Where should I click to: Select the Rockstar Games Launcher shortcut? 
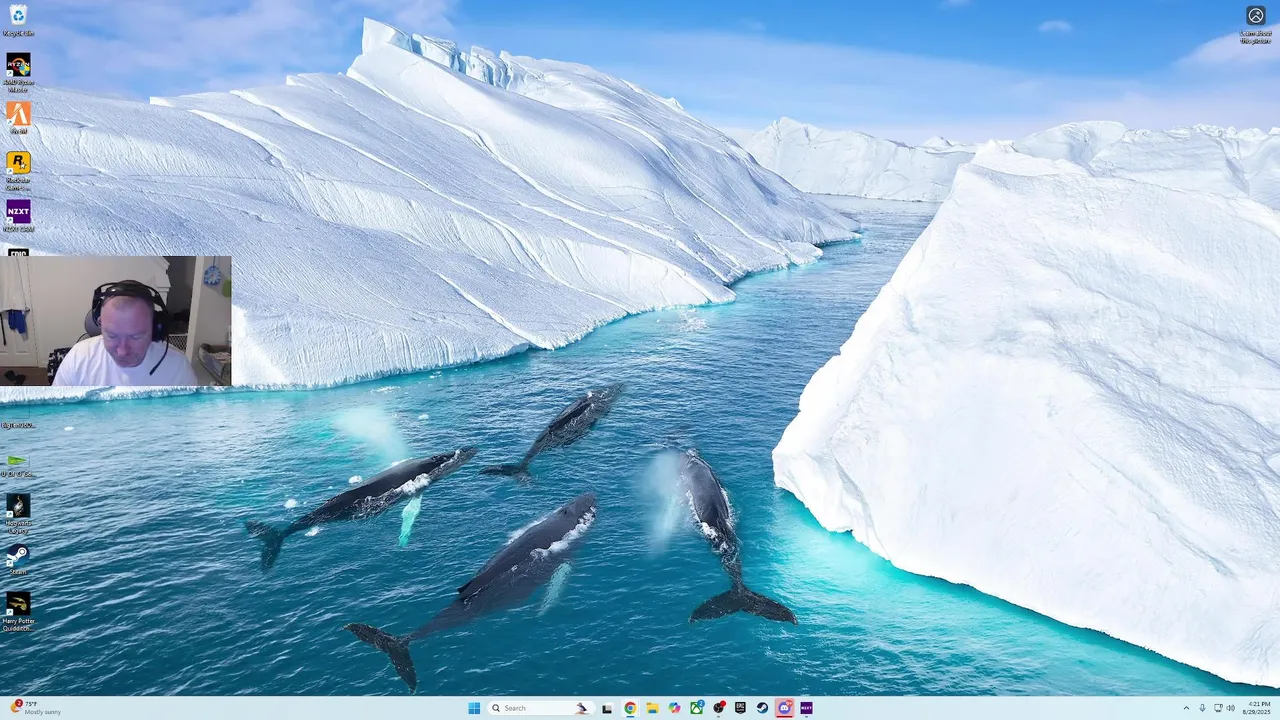18,169
